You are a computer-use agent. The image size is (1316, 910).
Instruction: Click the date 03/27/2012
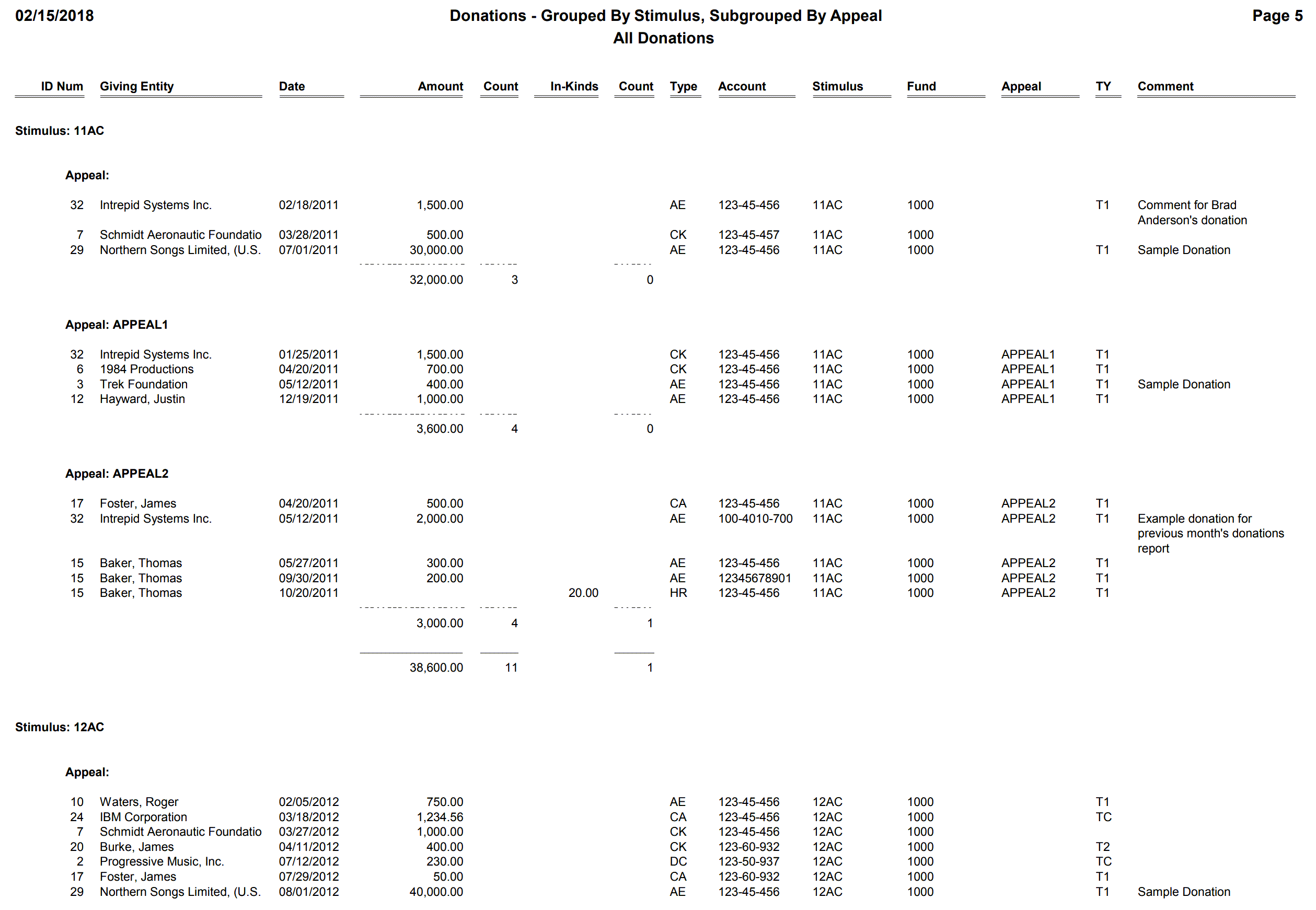point(308,831)
